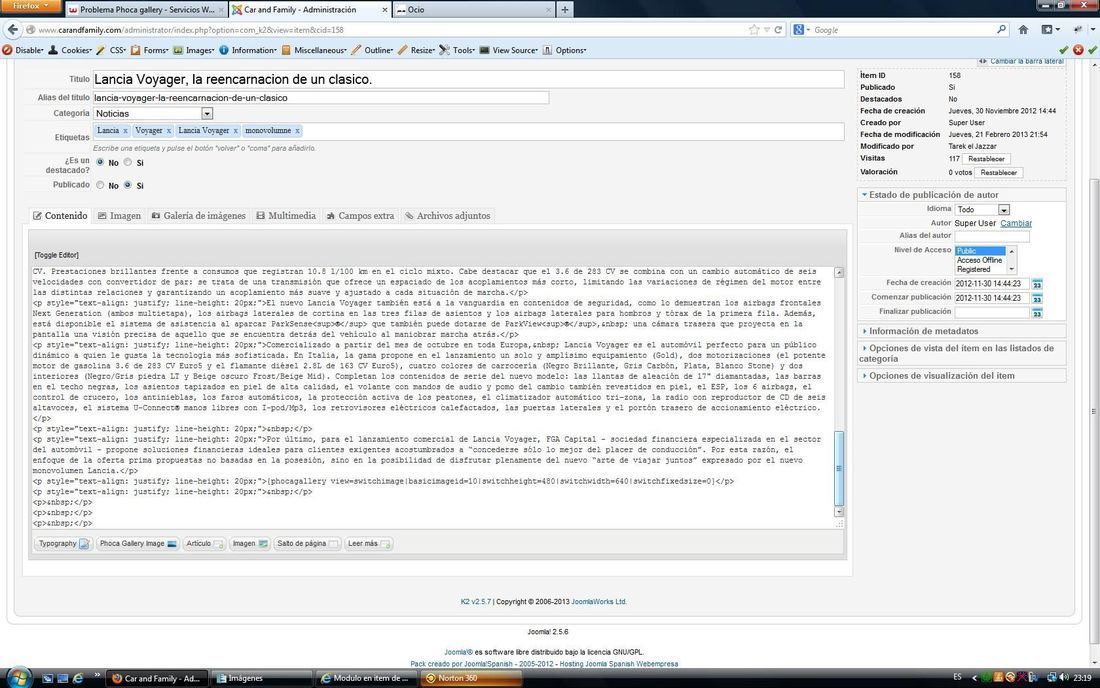The height and width of the screenshot is (688, 1100).
Task: Set Publicado to Si
Action: (x=128, y=185)
